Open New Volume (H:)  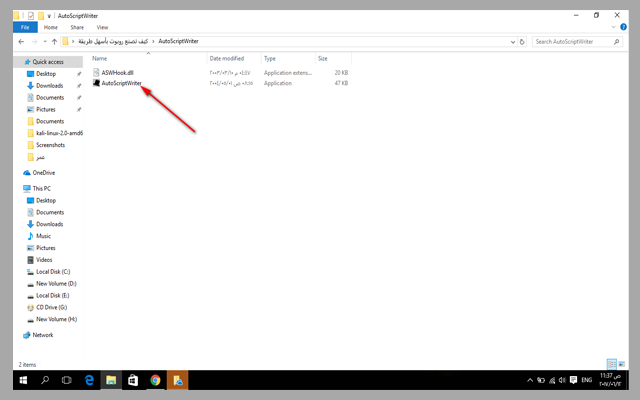pos(56,319)
